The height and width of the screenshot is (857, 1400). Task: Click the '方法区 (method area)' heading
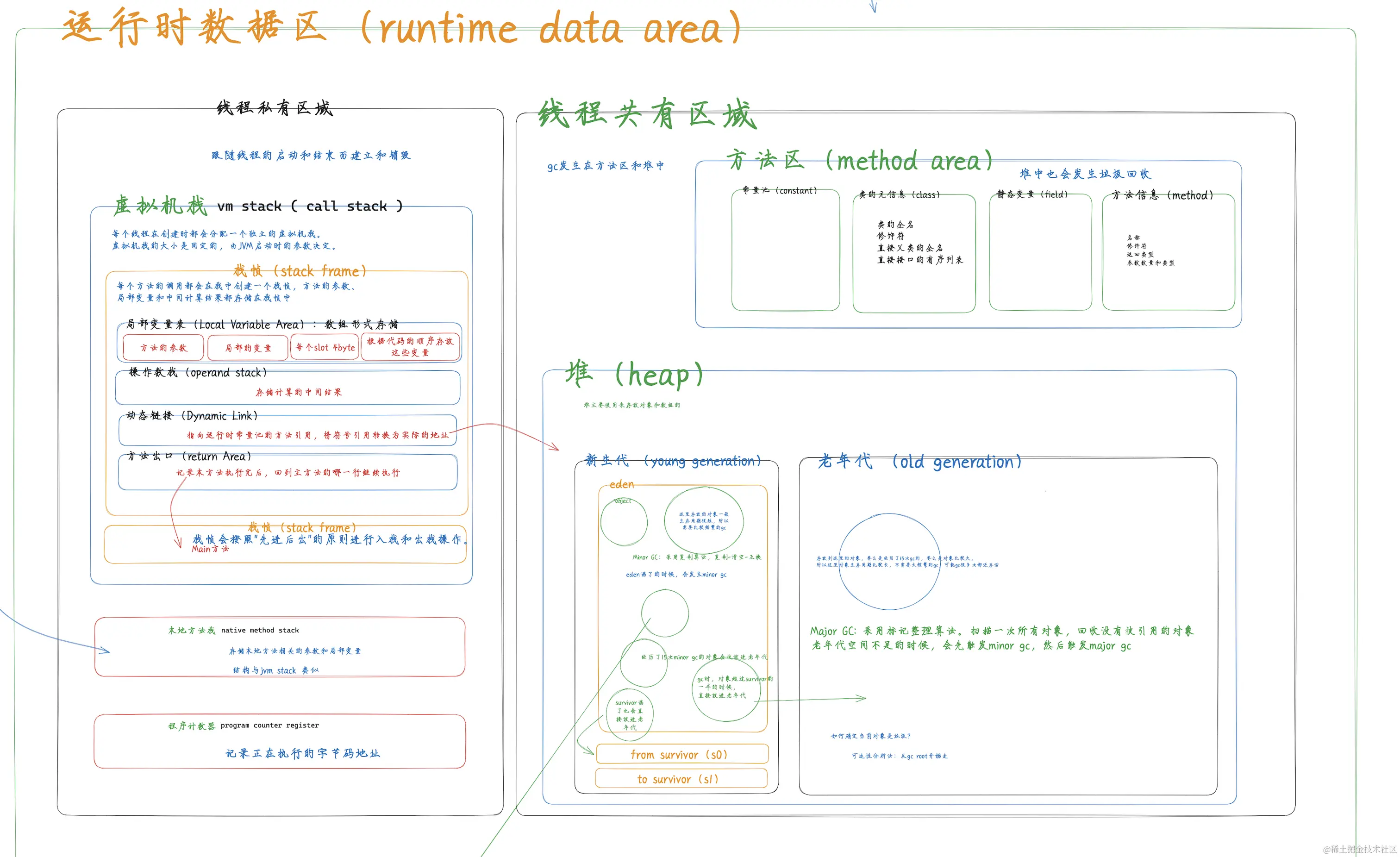[x=859, y=161]
